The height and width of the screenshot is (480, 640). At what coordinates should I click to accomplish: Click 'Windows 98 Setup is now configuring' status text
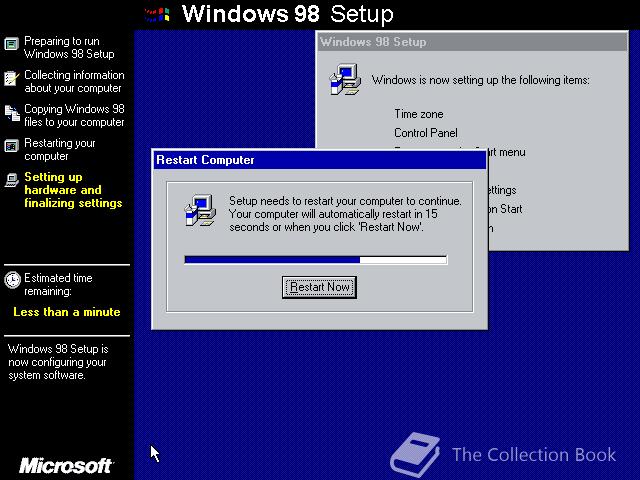click(58, 362)
